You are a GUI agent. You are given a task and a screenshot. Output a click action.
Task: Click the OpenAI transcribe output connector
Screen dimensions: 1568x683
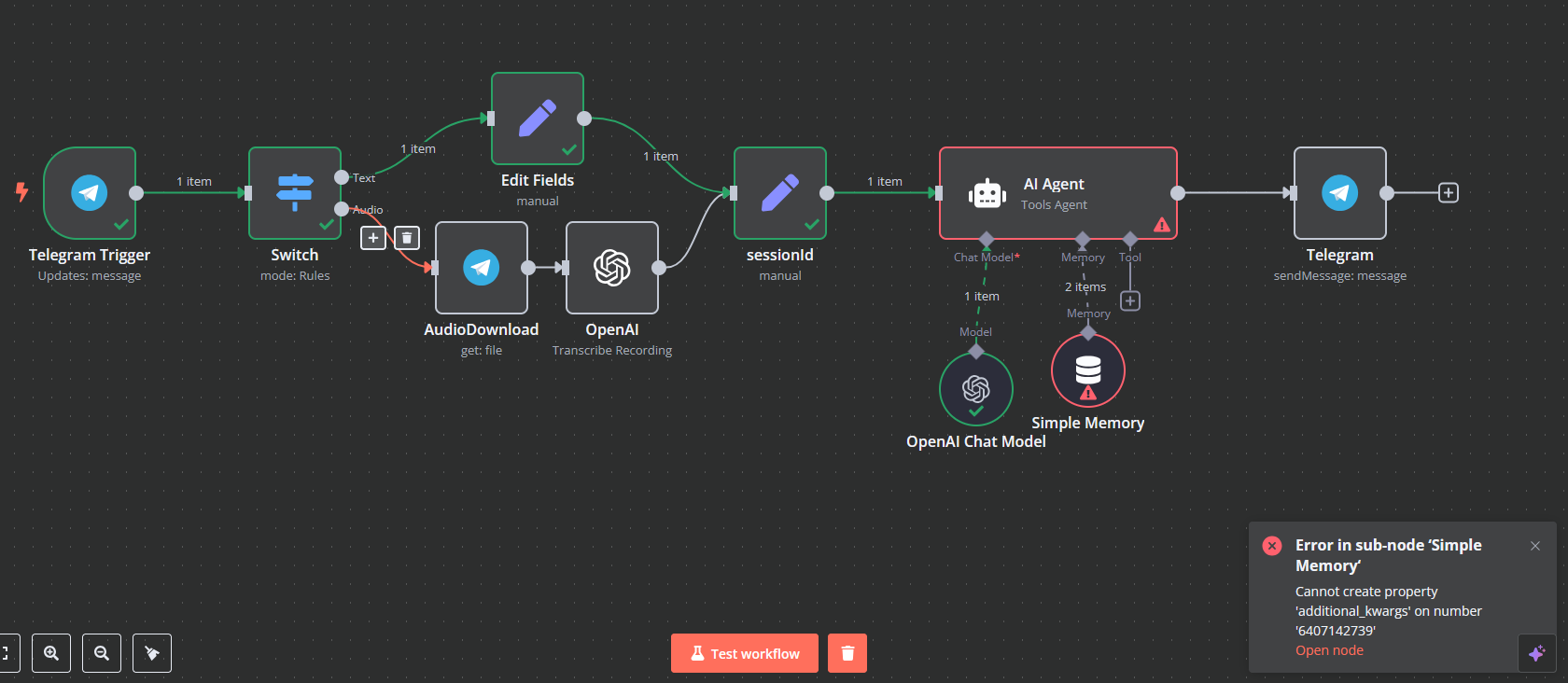tap(659, 268)
